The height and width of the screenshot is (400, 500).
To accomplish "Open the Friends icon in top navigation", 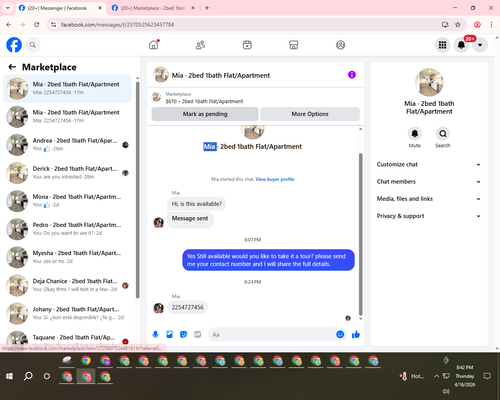I will tap(200, 45).
